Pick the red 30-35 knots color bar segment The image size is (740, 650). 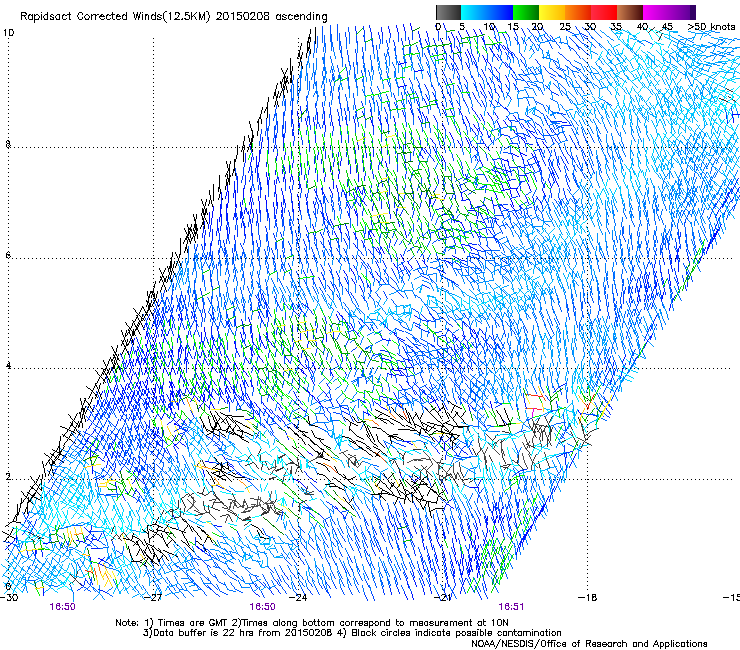(x=604, y=12)
